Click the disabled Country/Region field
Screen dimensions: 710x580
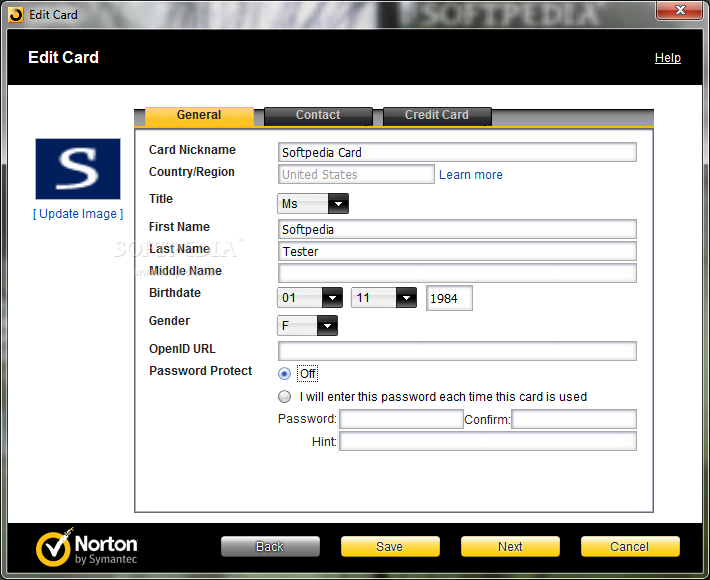356,174
